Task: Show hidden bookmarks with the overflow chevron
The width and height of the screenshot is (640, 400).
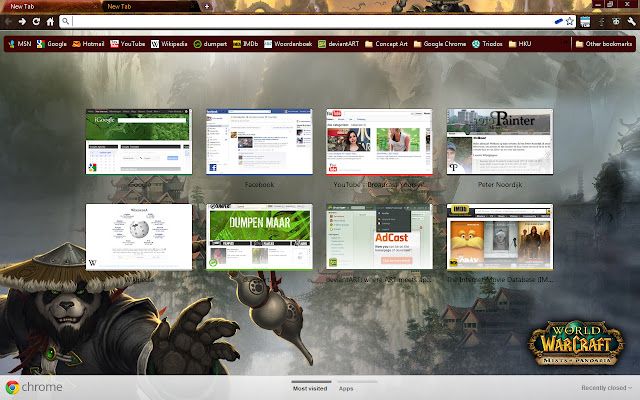Action: [566, 43]
